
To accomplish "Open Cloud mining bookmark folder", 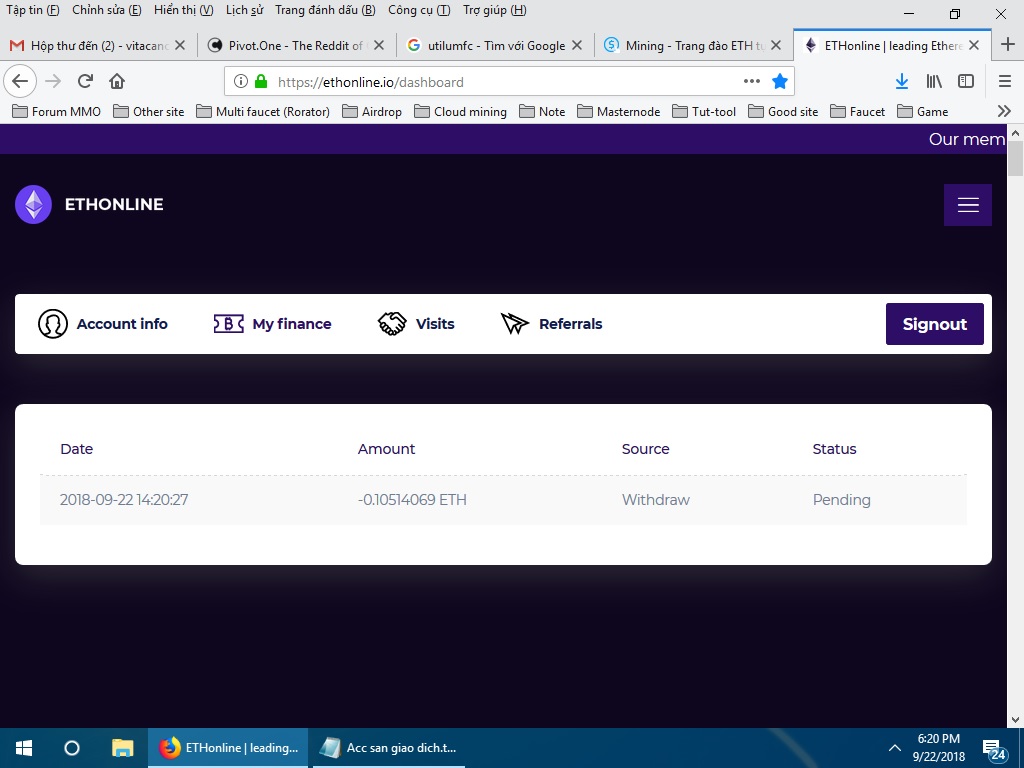I will click(x=460, y=112).
